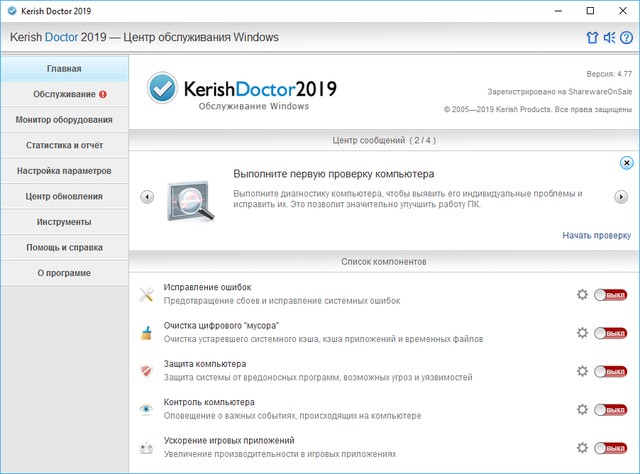Viewport: 640px width, 474px height.
Task: Open the skin/theme shirt icon
Action: tap(591, 38)
